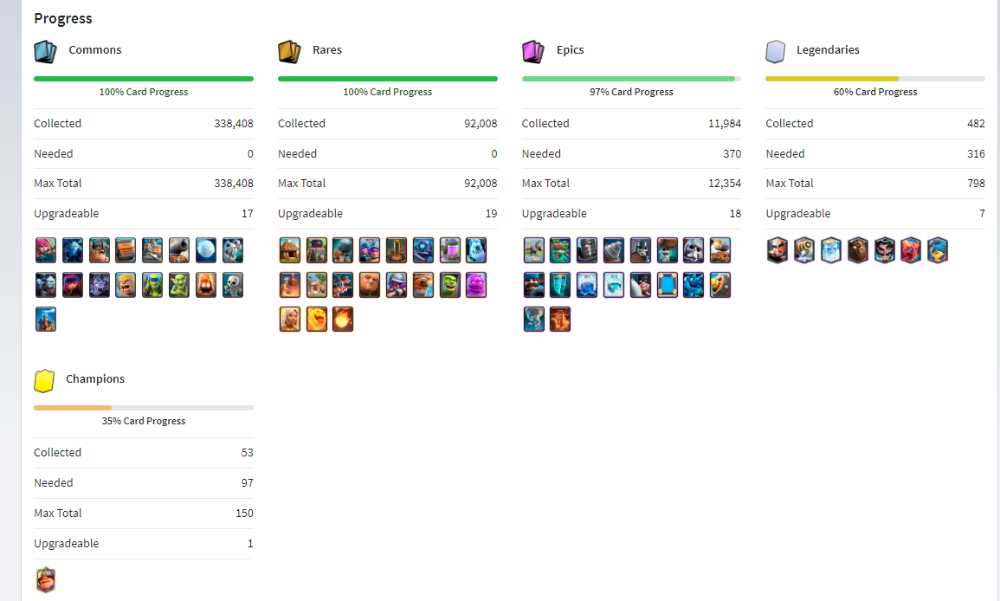Screen dimensions: 1000x601
Task: Click the "Progress" section heading
Action: coord(63,19)
